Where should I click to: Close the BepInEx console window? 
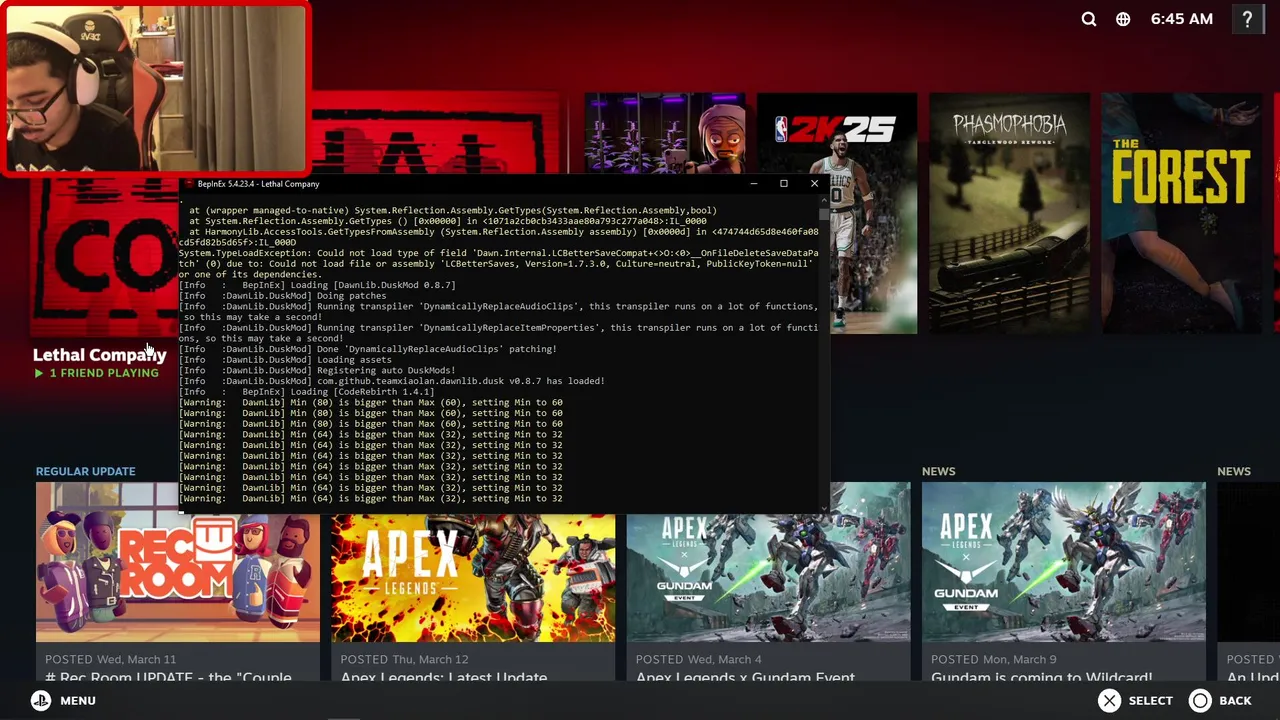[814, 184]
